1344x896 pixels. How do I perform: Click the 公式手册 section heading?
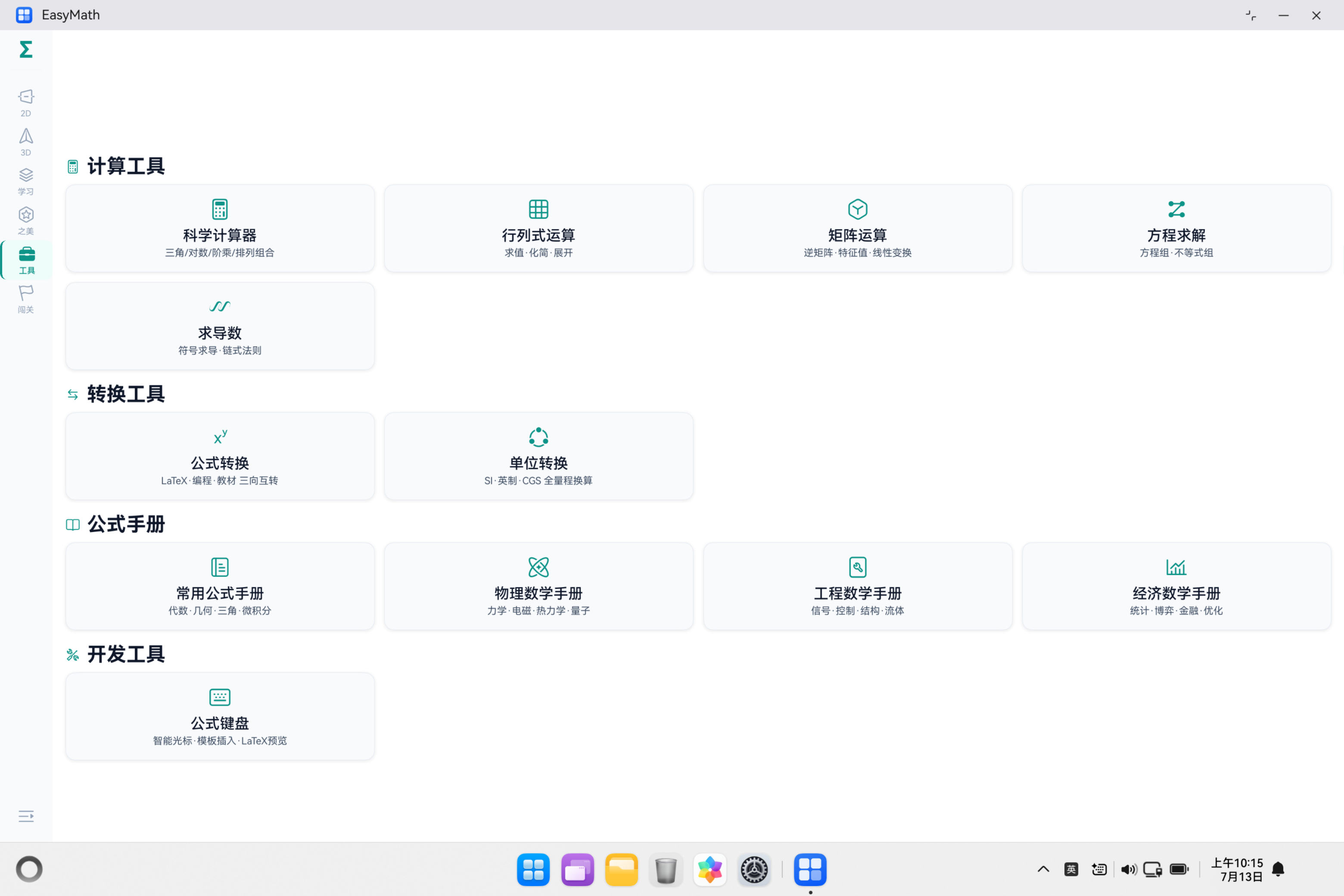click(126, 525)
